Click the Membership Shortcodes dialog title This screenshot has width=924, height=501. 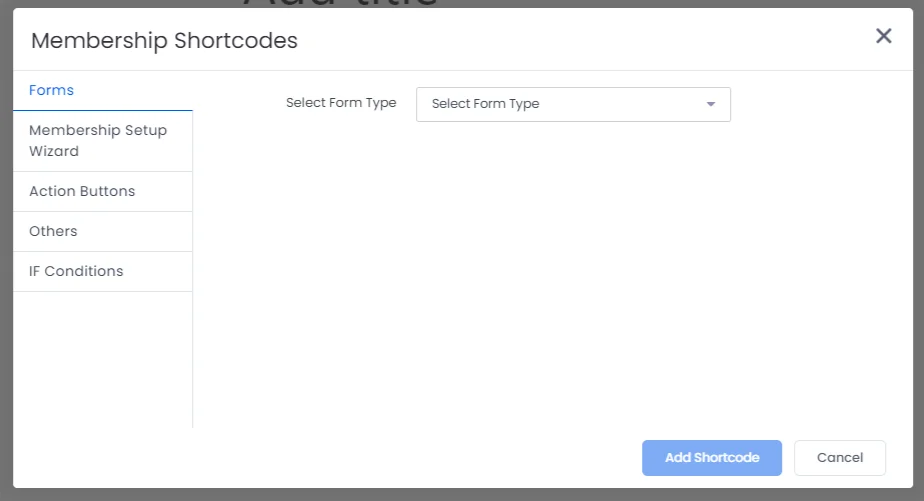click(x=164, y=41)
